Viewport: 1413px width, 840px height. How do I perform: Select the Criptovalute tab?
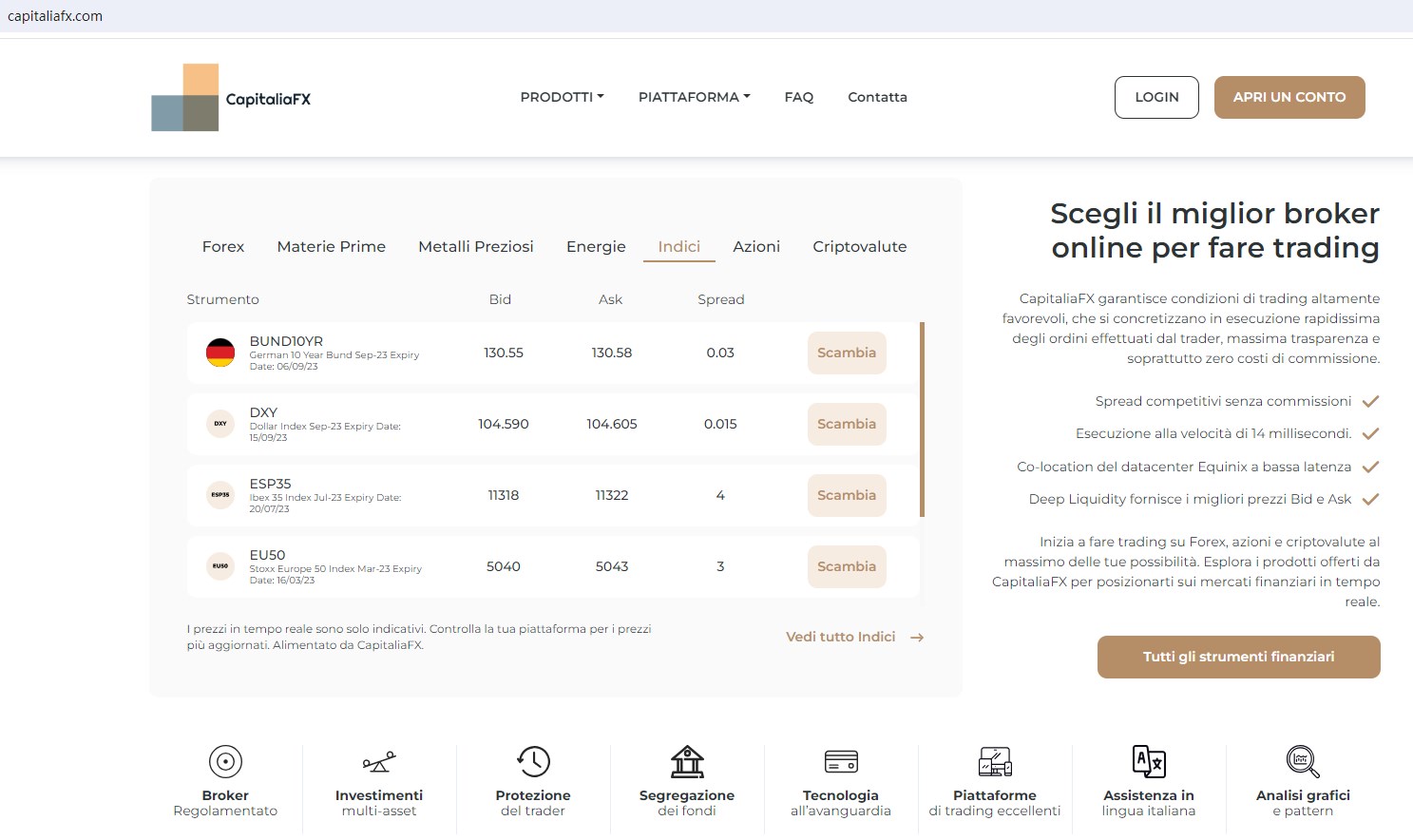859,246
